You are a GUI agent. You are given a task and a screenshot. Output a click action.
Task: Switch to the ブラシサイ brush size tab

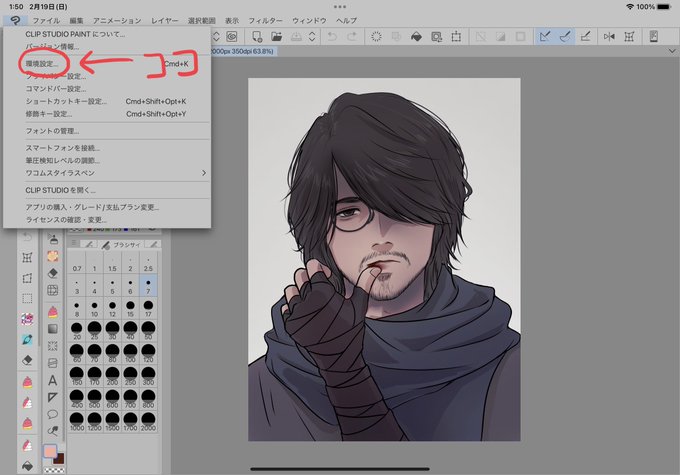121,245
